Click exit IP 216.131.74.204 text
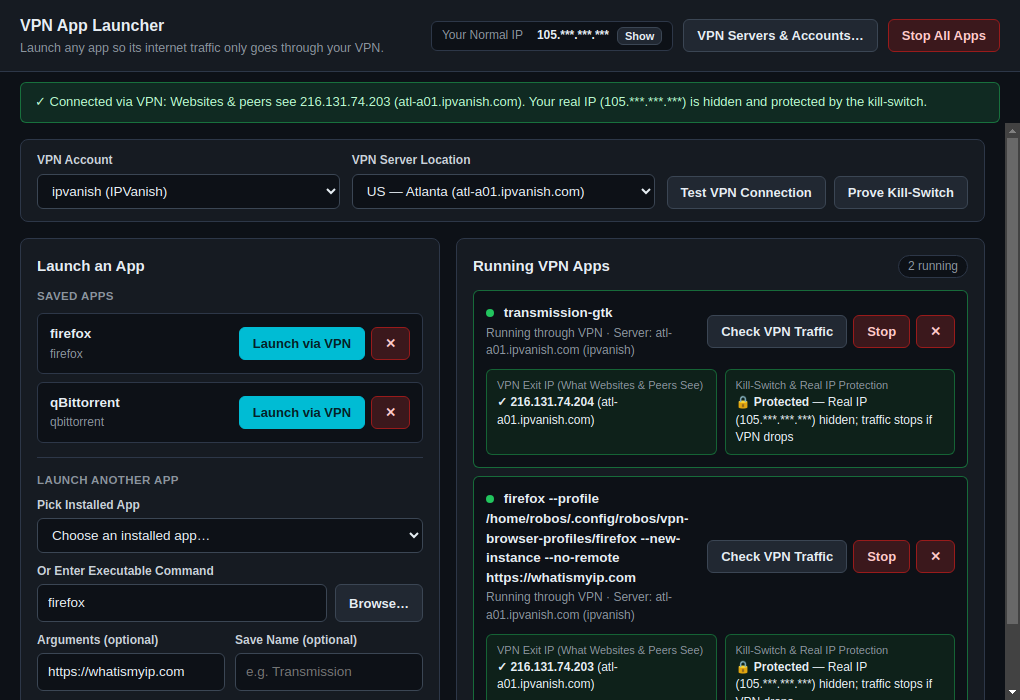Viewport: 1020px width, 700px height. (x=552, y=402)
